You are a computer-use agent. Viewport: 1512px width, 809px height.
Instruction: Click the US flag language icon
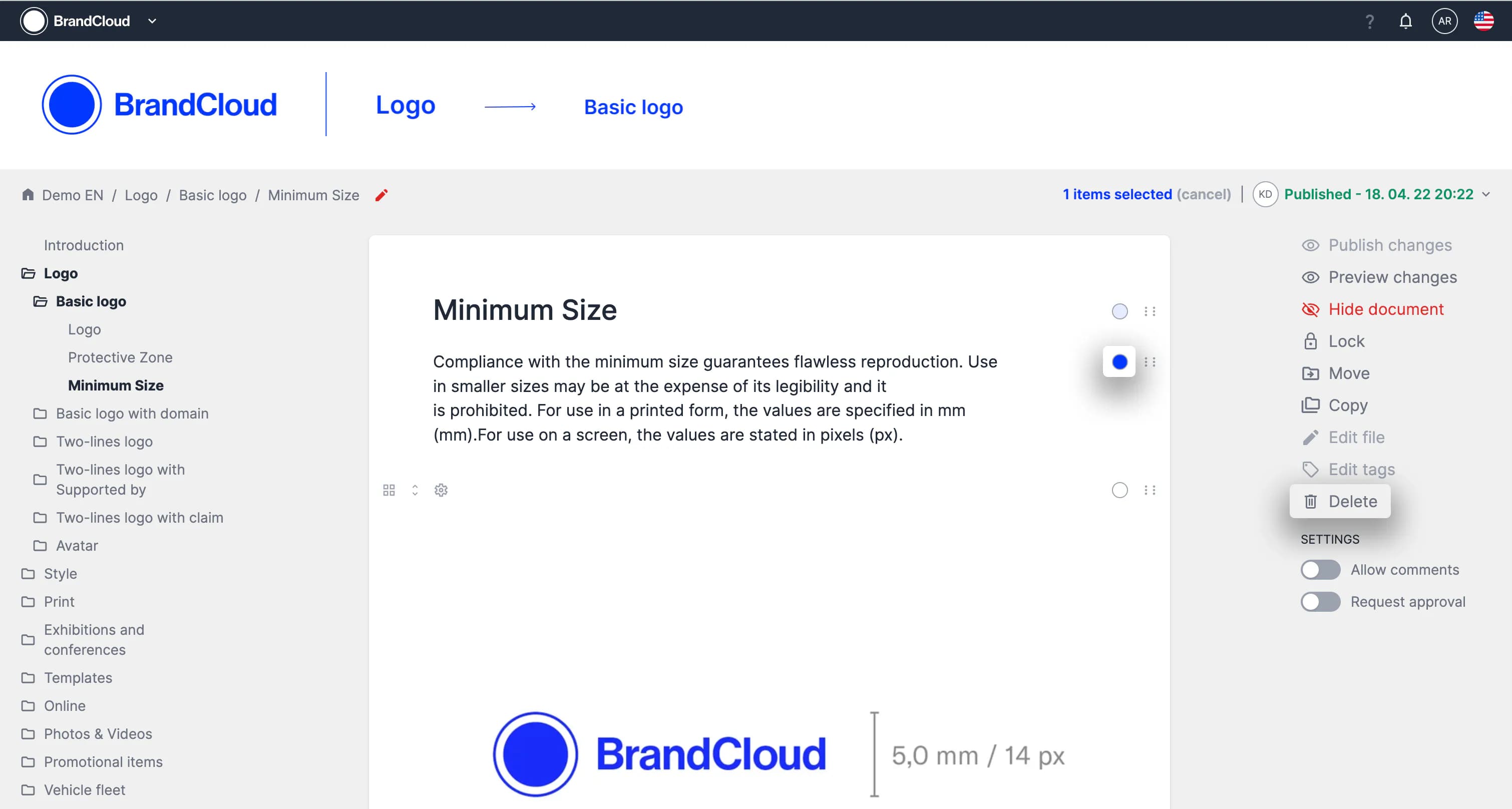tap(1483, 21)
